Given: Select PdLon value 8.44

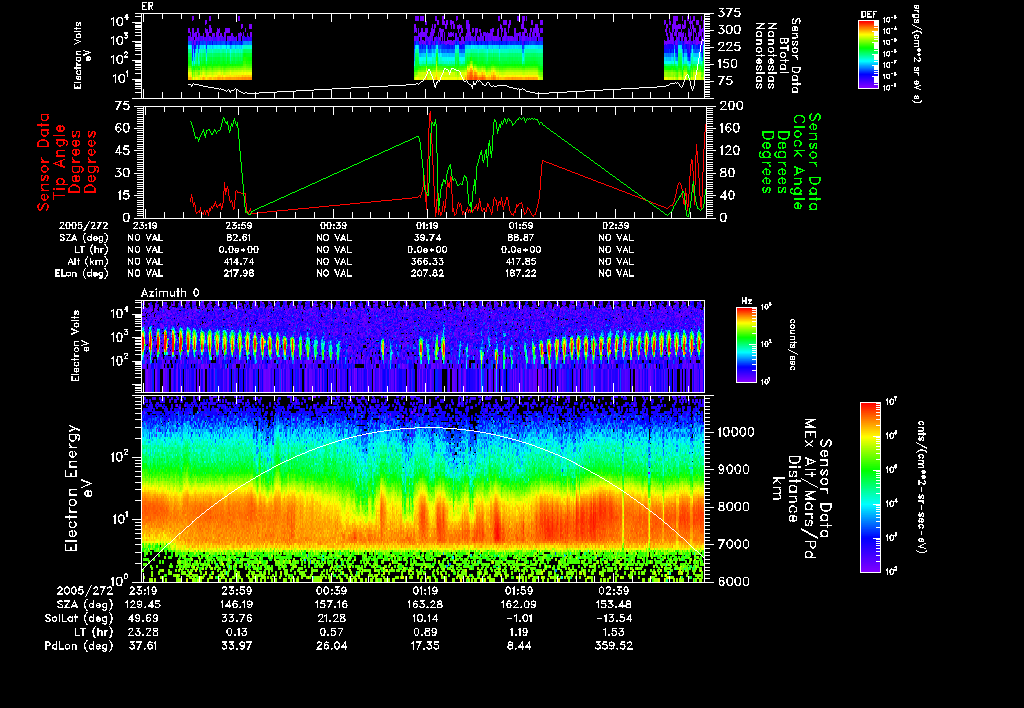Looking at the screenshot, I should [519, 646].
